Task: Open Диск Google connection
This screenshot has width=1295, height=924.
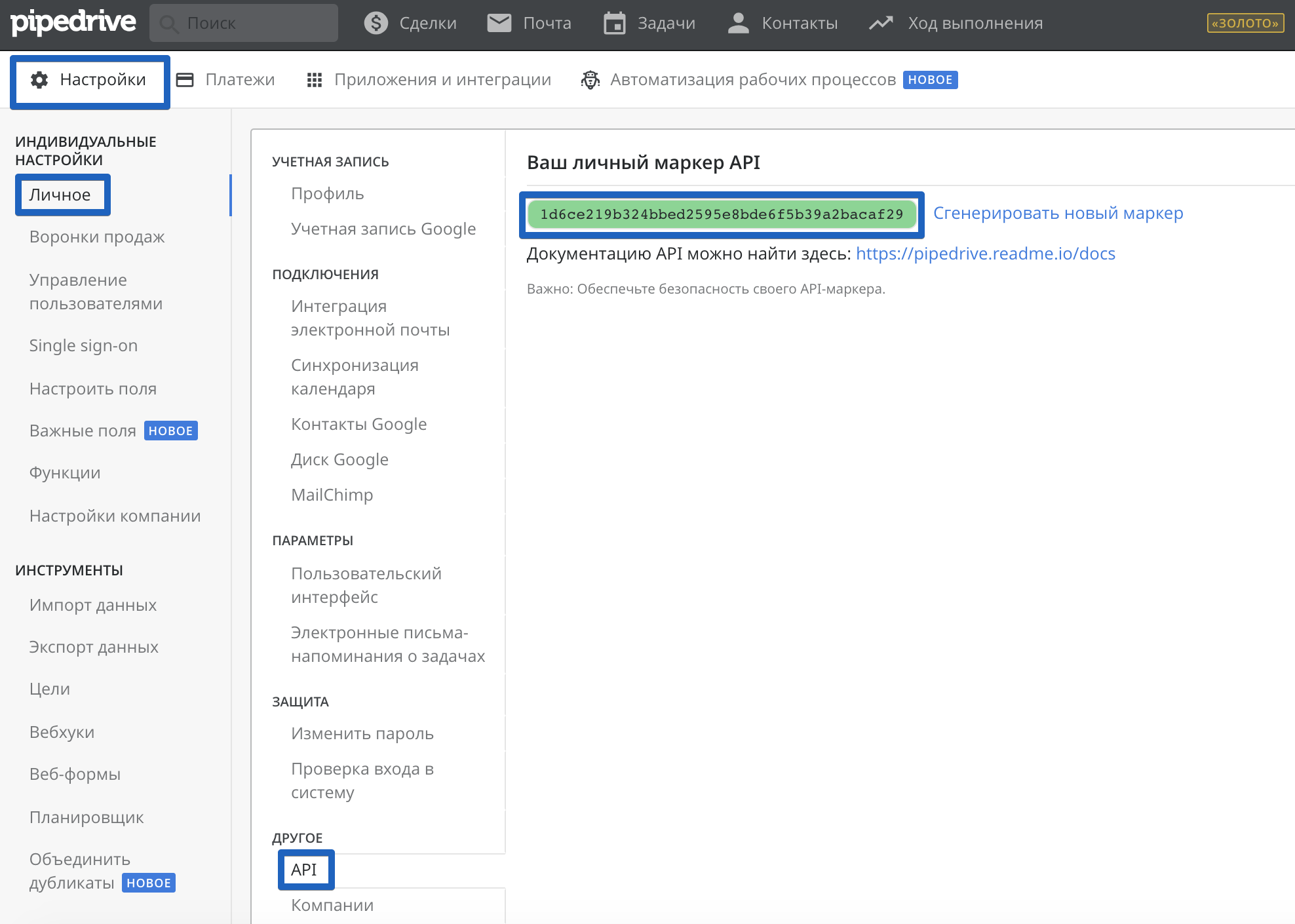Action: [339, 459]
